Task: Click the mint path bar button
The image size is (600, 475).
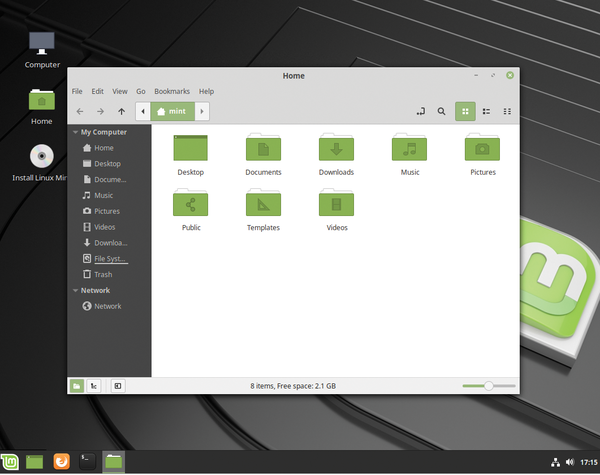Action: (172, 111)
